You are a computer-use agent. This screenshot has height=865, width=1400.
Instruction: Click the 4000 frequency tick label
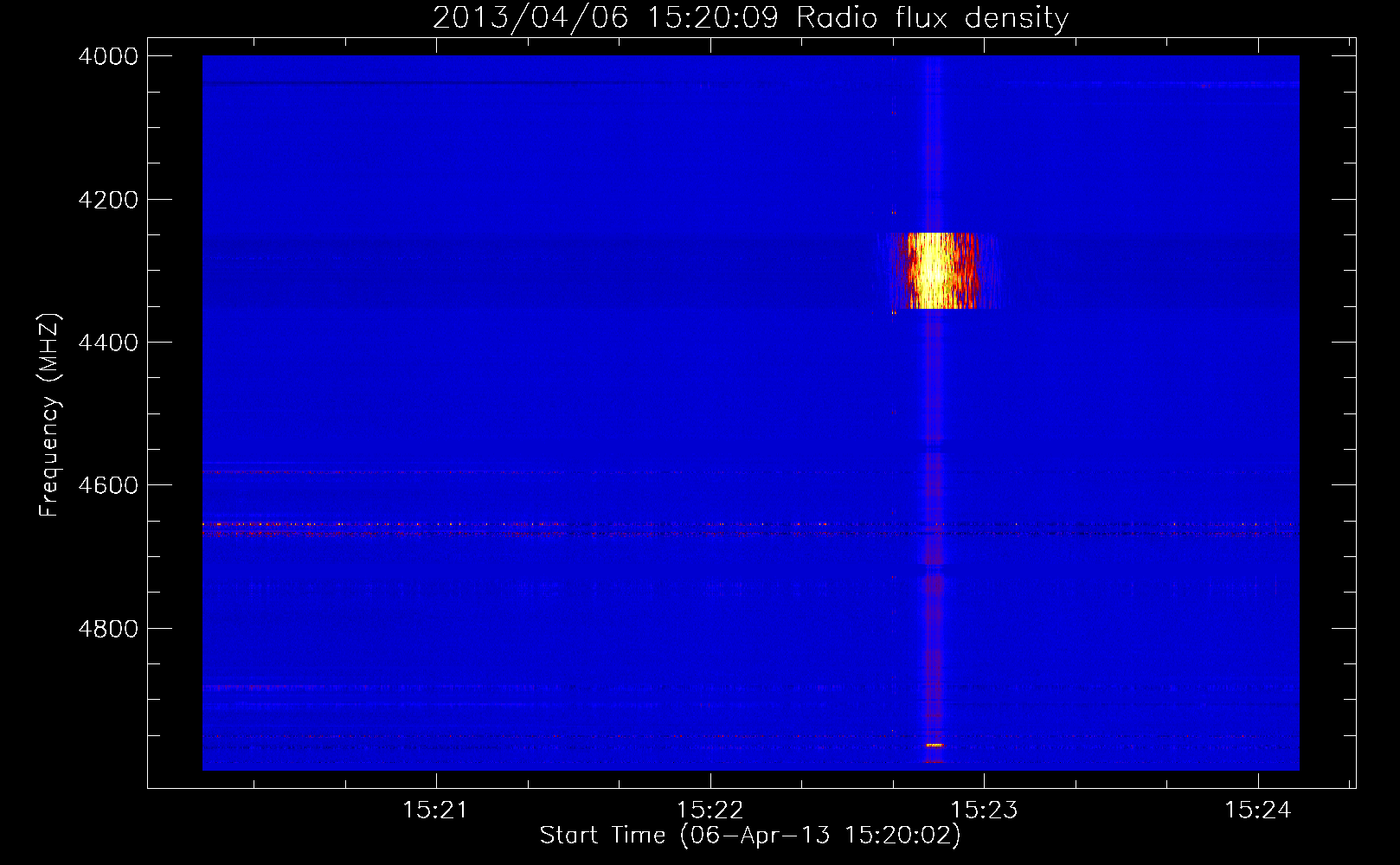[x=108, y=56]
